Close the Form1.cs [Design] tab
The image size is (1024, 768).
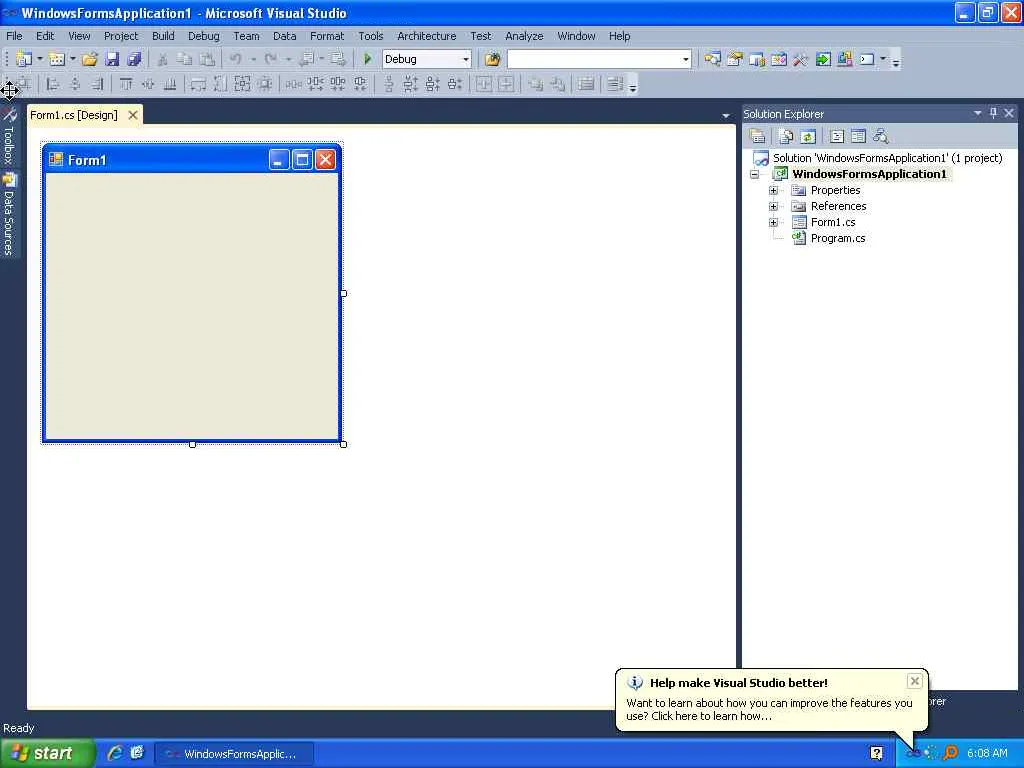coord(133,115)
